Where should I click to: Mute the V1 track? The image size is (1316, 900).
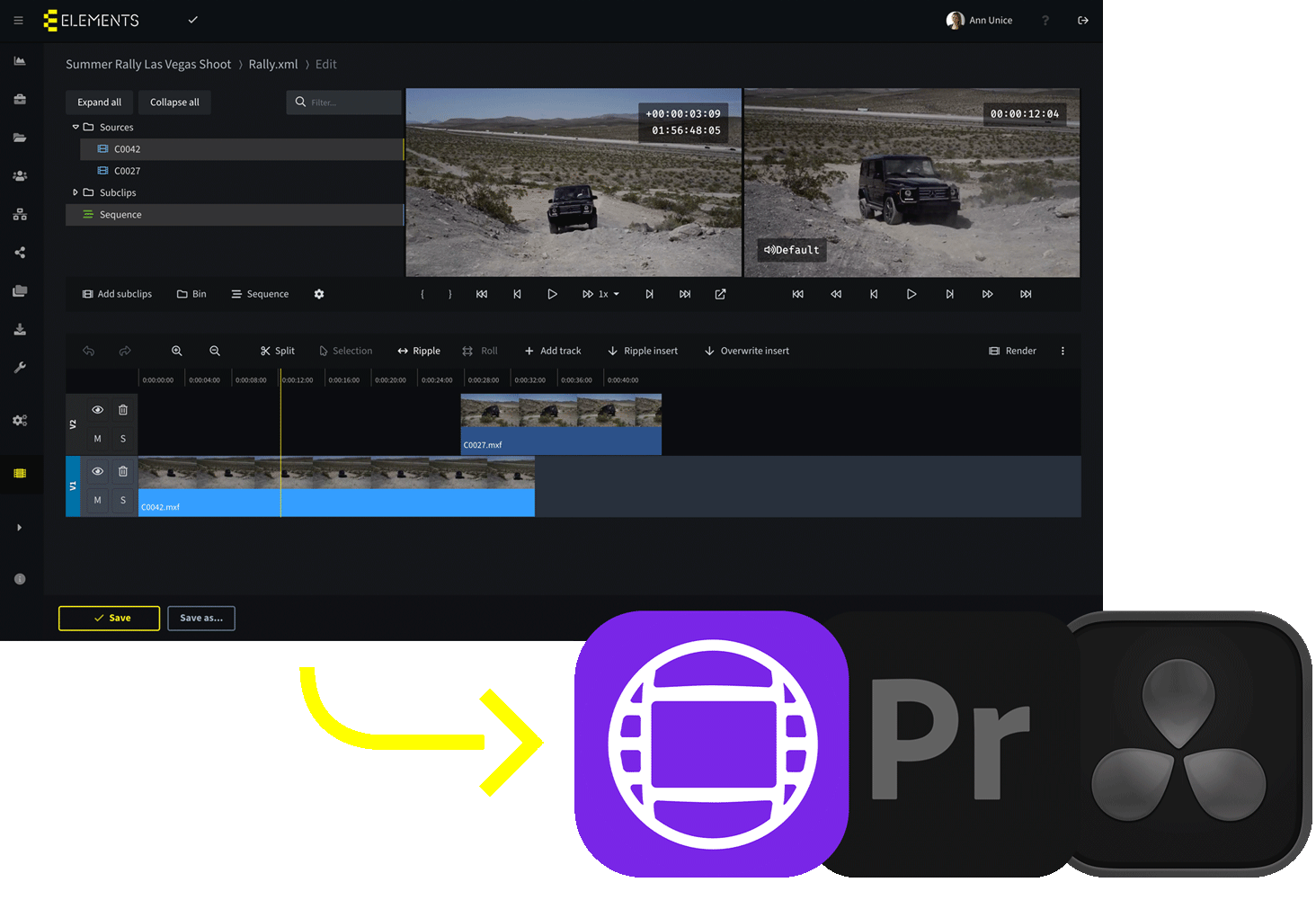(x=97, y=500)
